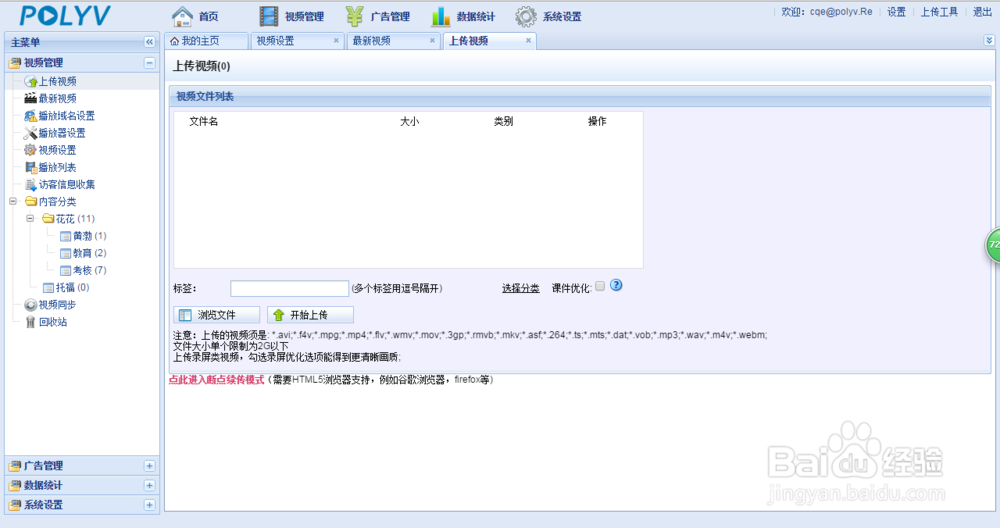Viewport: 1000px width, 528px height.
Task: Open 视频同步 sidebar icon
Action: 31,305
